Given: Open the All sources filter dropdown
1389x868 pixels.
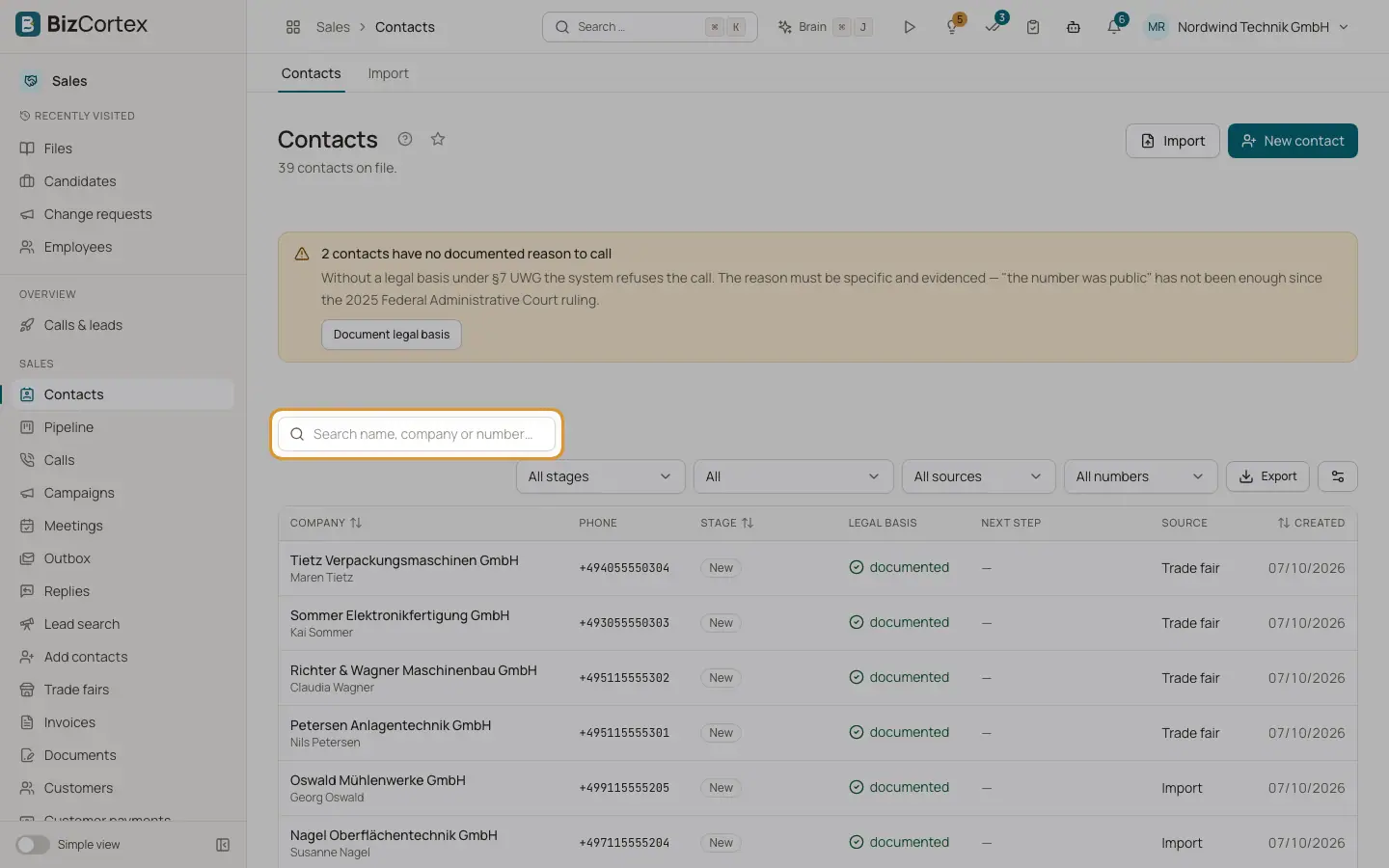Looking at the screenshot, I should [x=978, y=476].
